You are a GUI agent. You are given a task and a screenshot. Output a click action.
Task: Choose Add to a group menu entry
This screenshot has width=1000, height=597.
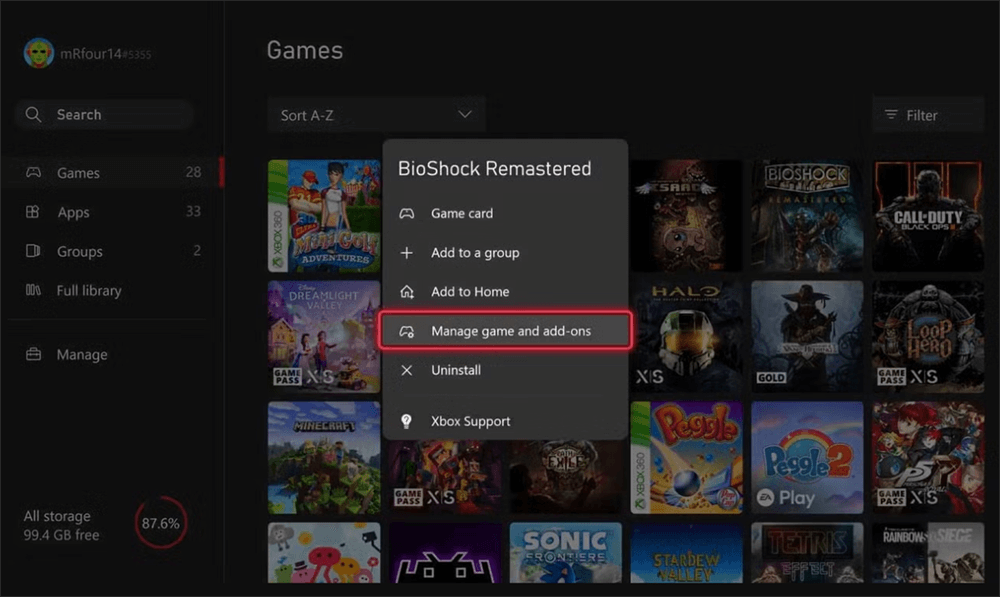[x=505, y=253]
